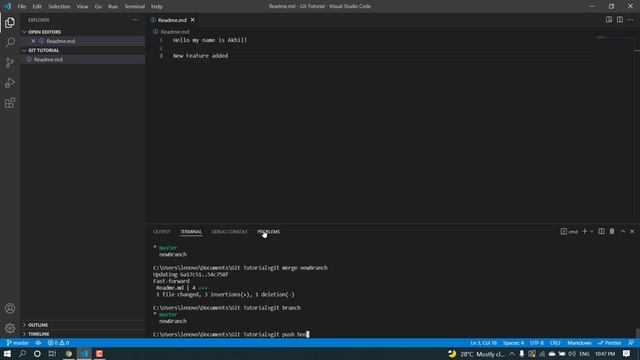
Task: Switch to the Terminal panel tab
Action: tap(191, 231)
